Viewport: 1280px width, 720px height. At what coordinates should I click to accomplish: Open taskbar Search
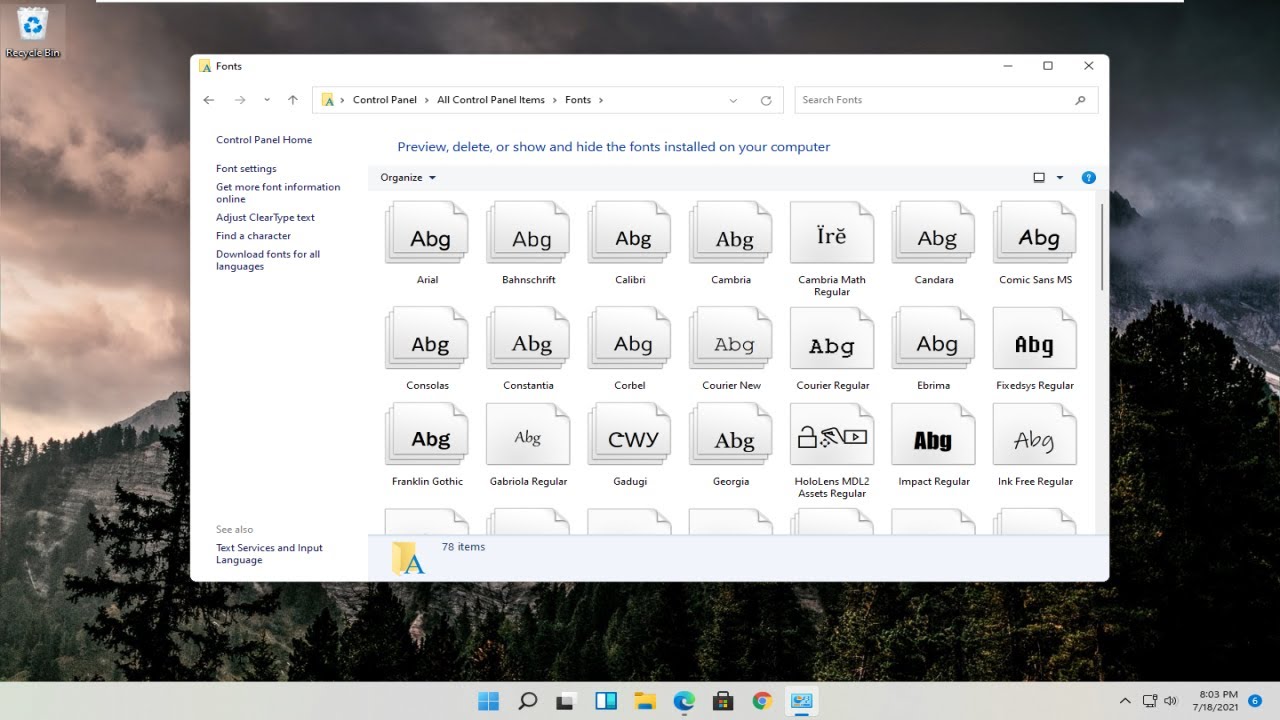(528, 701)
